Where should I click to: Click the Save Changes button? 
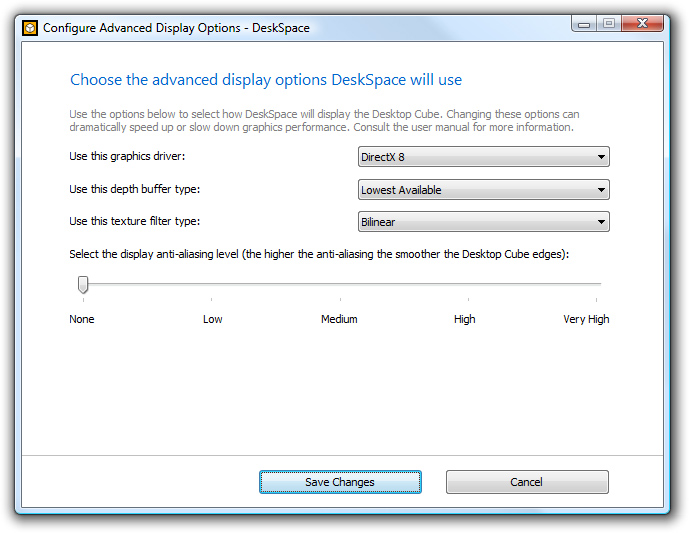pyautogui.click(x=340, y=482)
